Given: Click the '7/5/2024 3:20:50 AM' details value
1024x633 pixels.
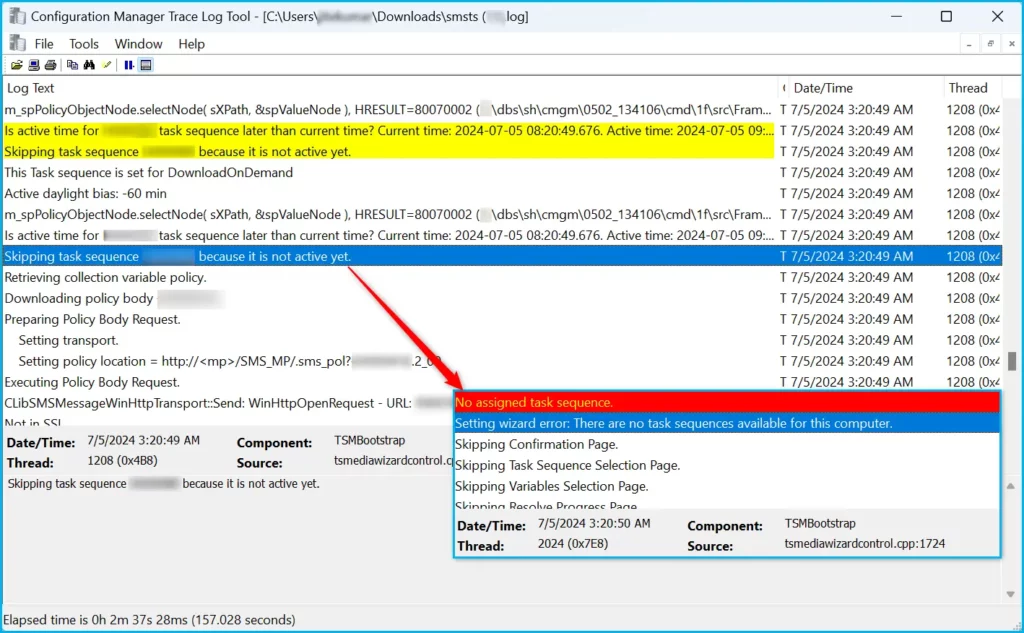Looking at the screenshot, I should pyautogui.click(x=594, y=523).
